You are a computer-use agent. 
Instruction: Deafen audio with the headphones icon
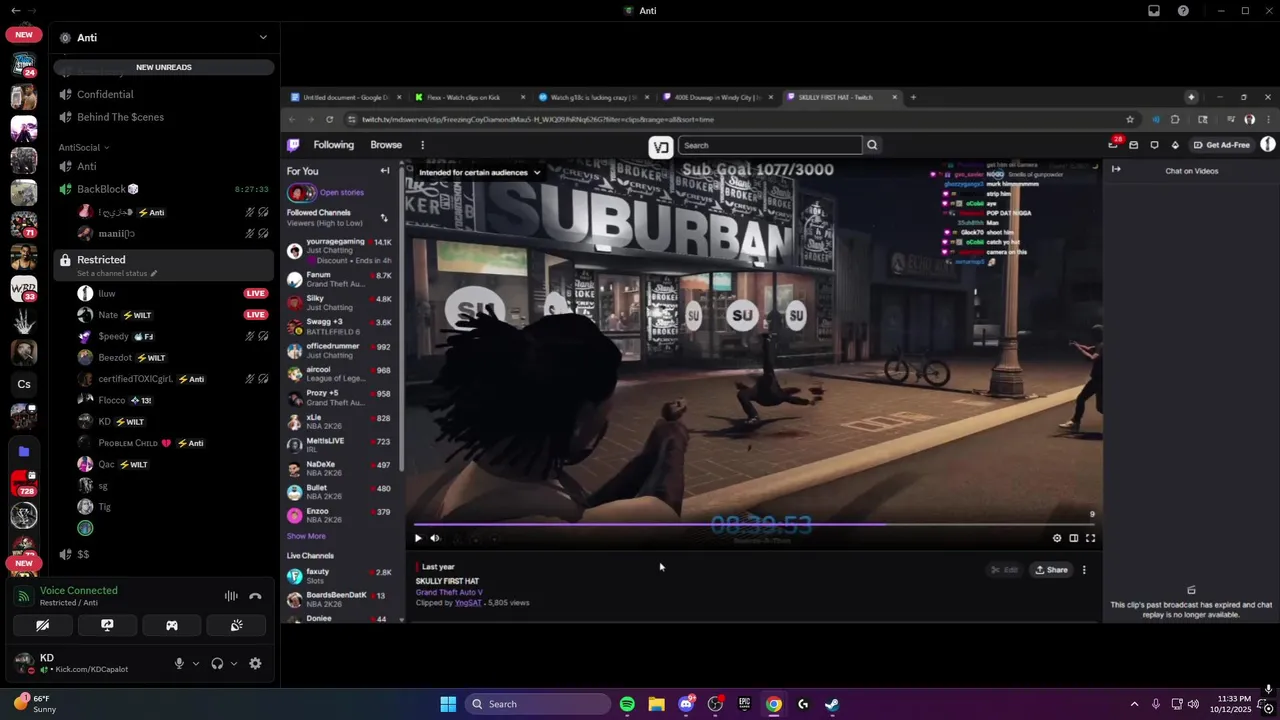coord(217,663)
